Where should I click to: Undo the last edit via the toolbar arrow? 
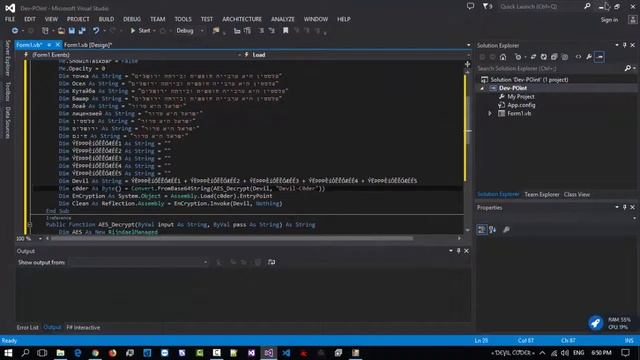(96, 31)
